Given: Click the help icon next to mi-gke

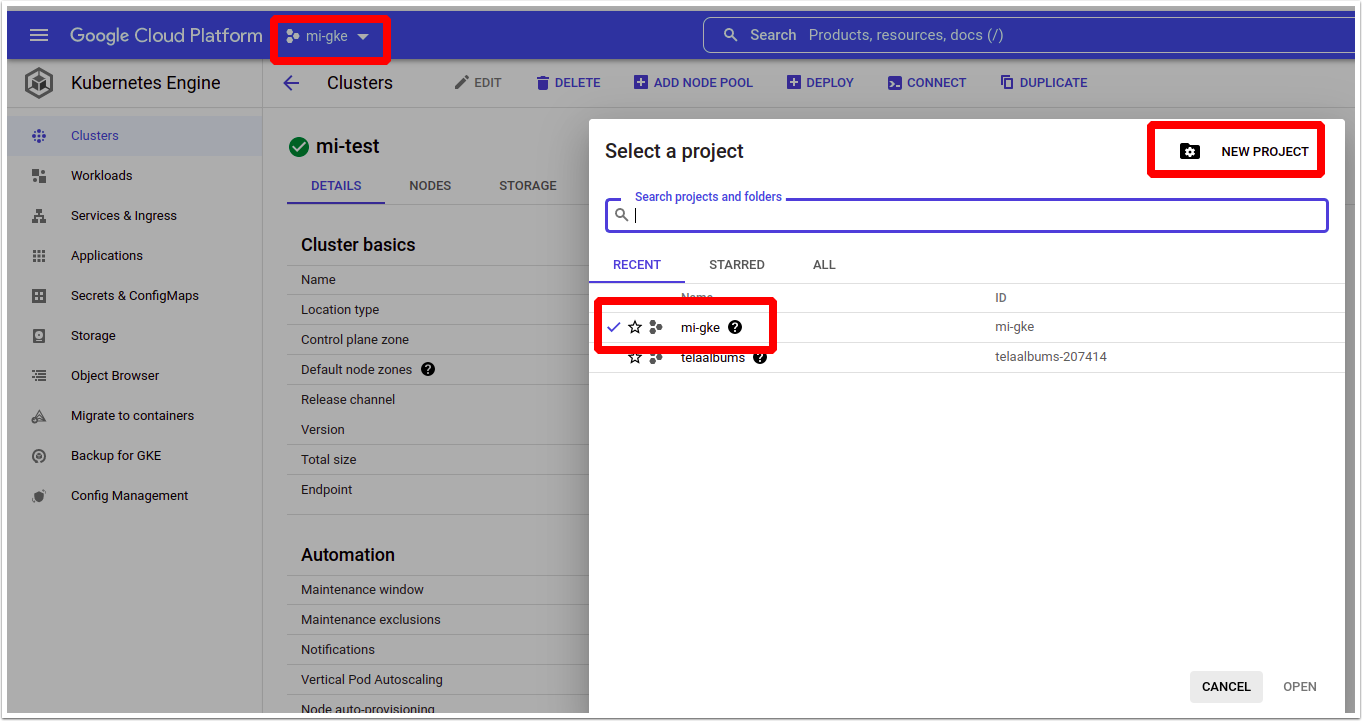Looking at the screenshot, I should pyautogui.click(x=735, y=327).
